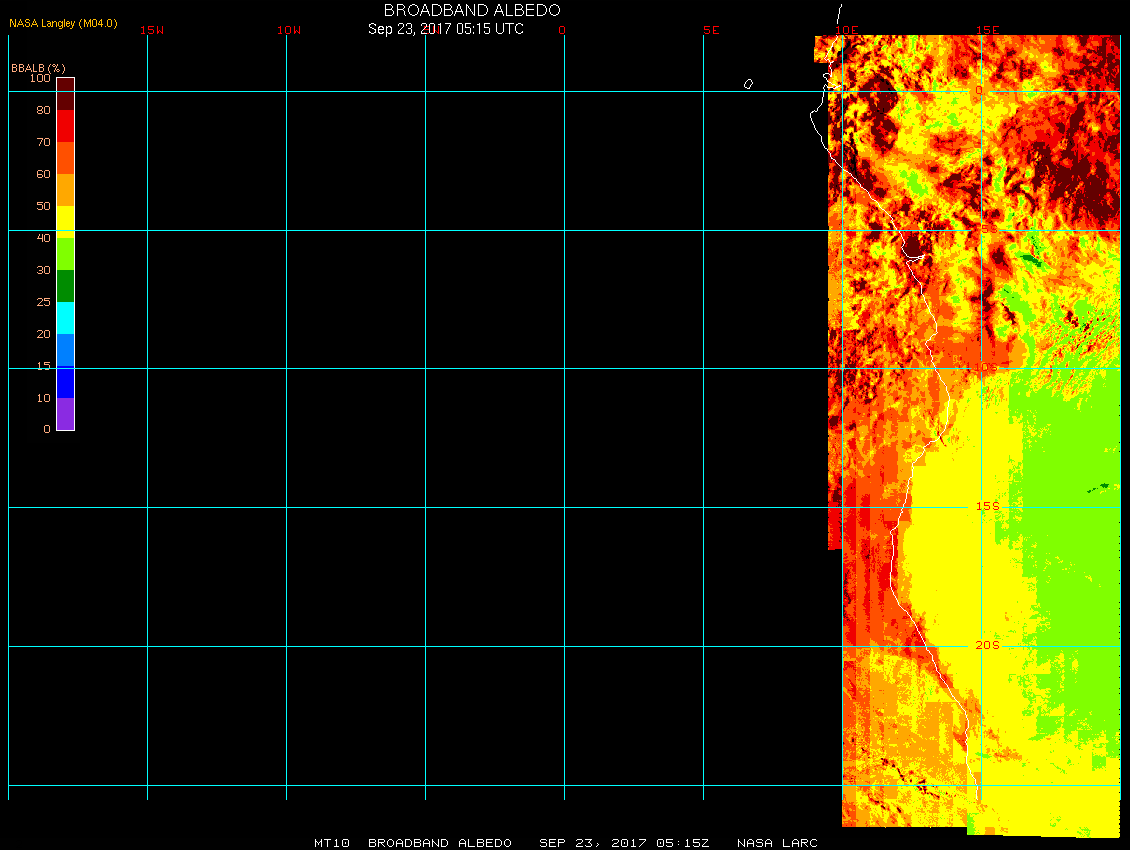Click the NASA LARC text in the footer

click(x=777, y=843)
